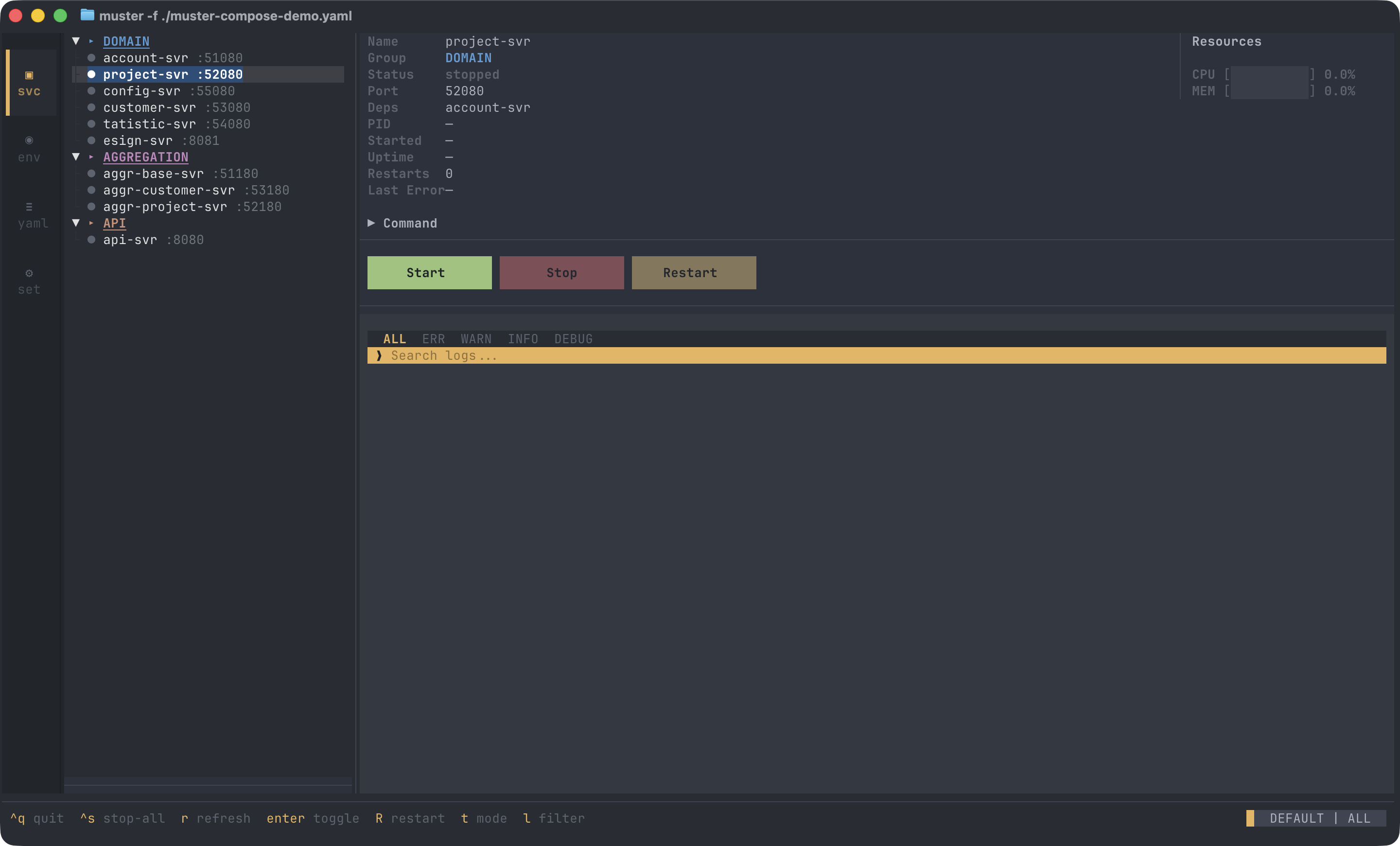Click the status dot for customer-svr

[x=91, y=107]
